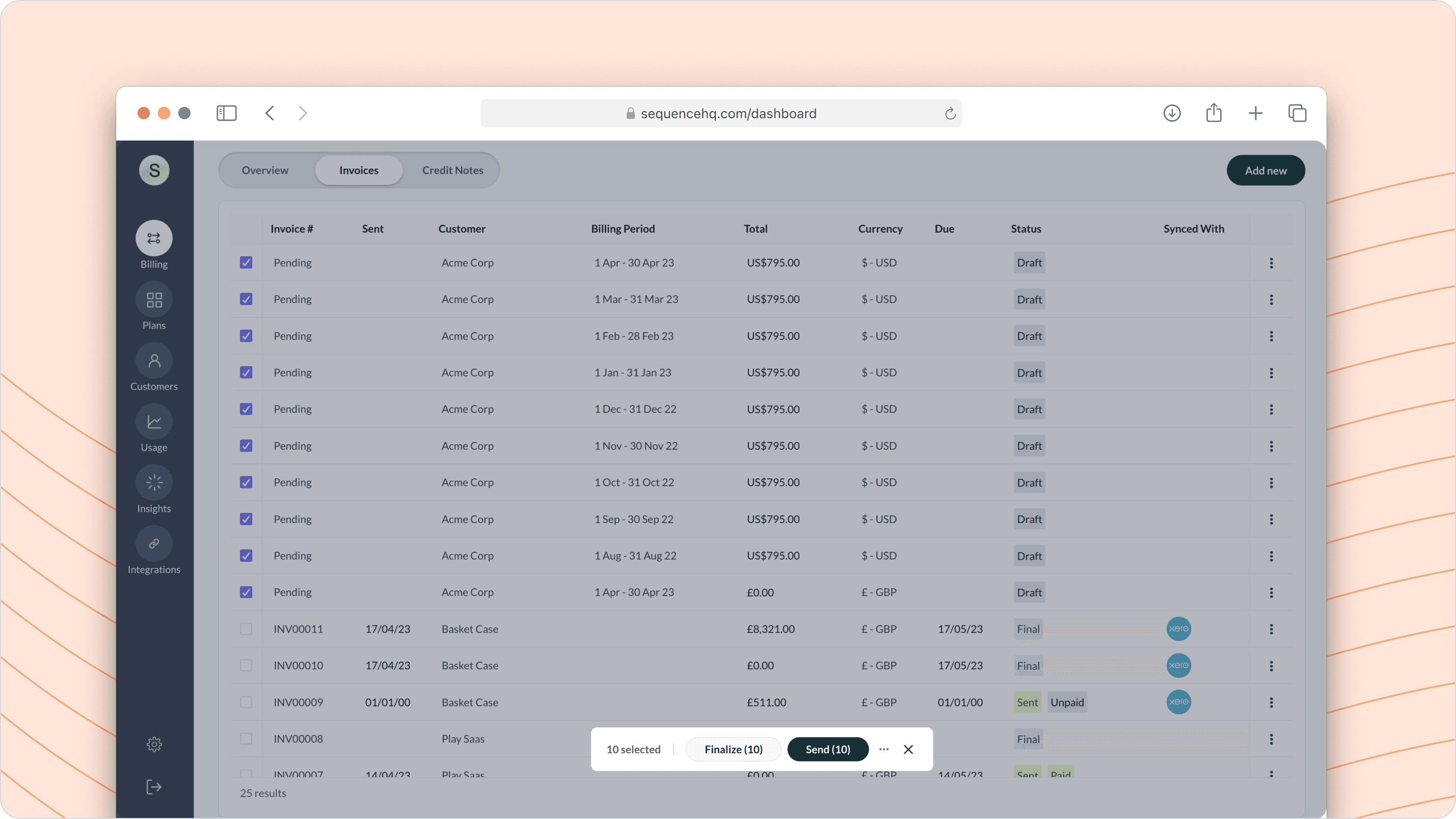Click the Add new button

coord(1265,170)
